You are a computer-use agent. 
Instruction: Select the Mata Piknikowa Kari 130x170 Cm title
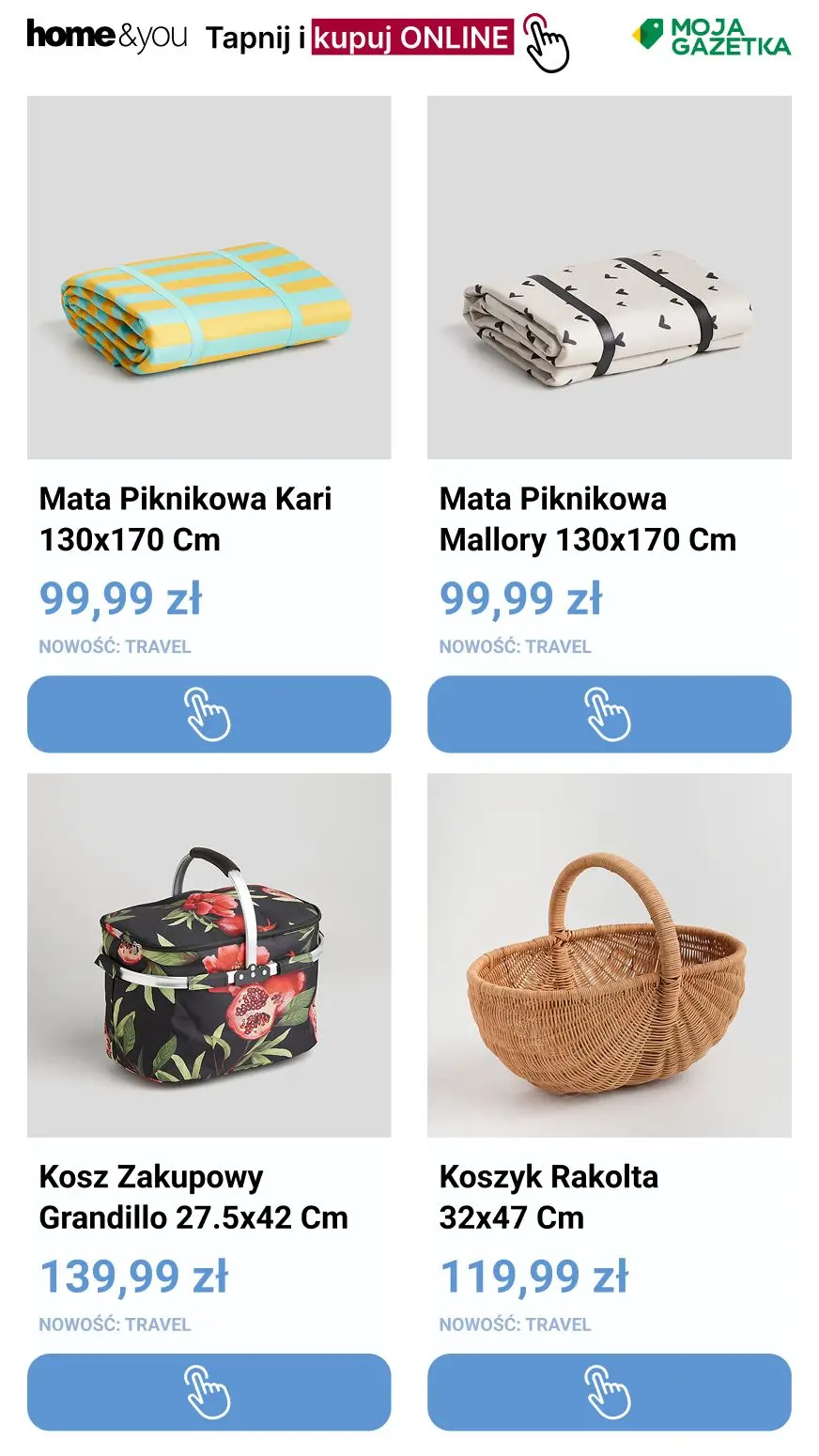click(185, 519)
